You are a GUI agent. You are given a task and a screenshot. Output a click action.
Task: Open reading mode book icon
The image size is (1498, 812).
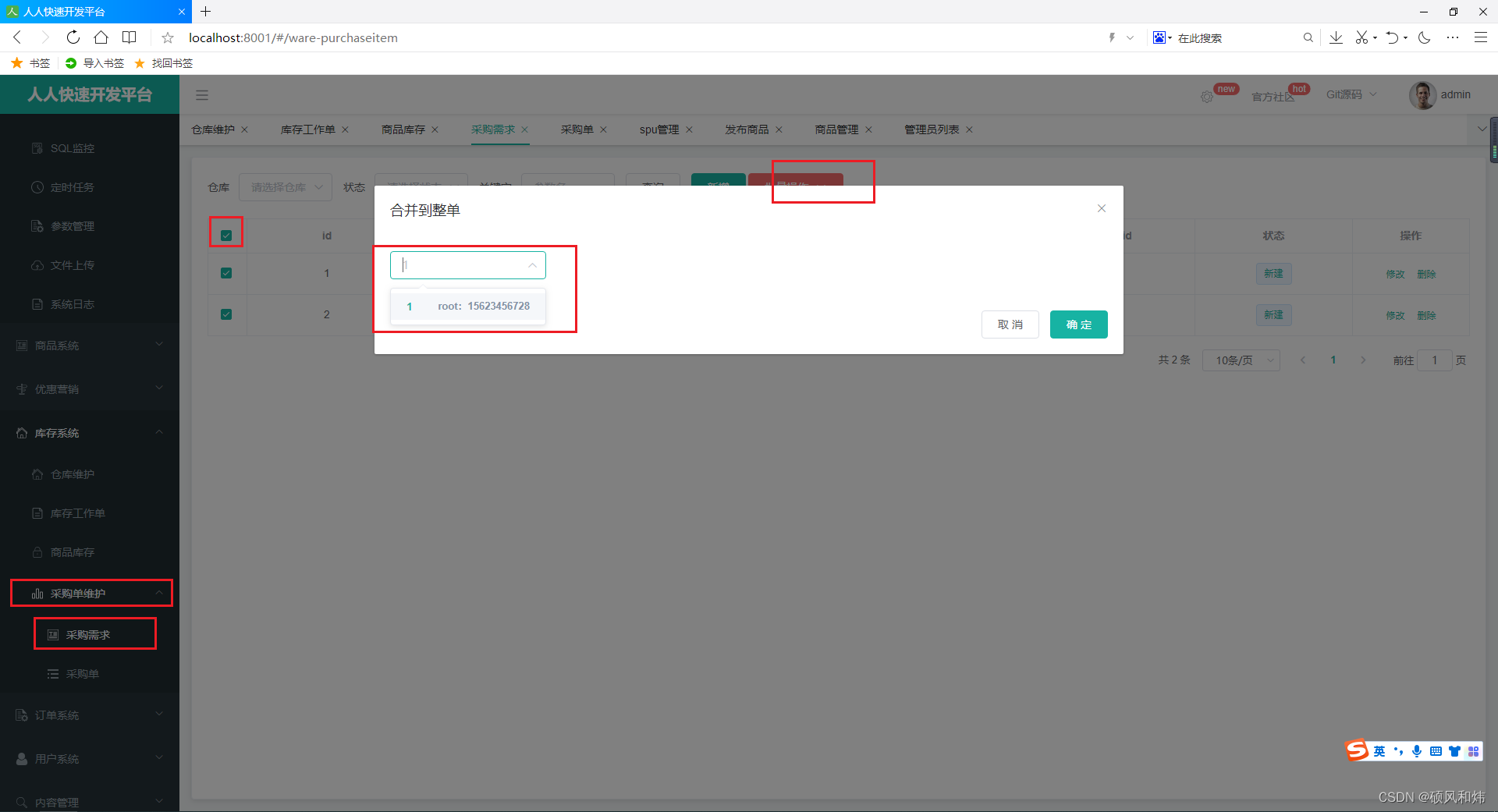[130, 37]
